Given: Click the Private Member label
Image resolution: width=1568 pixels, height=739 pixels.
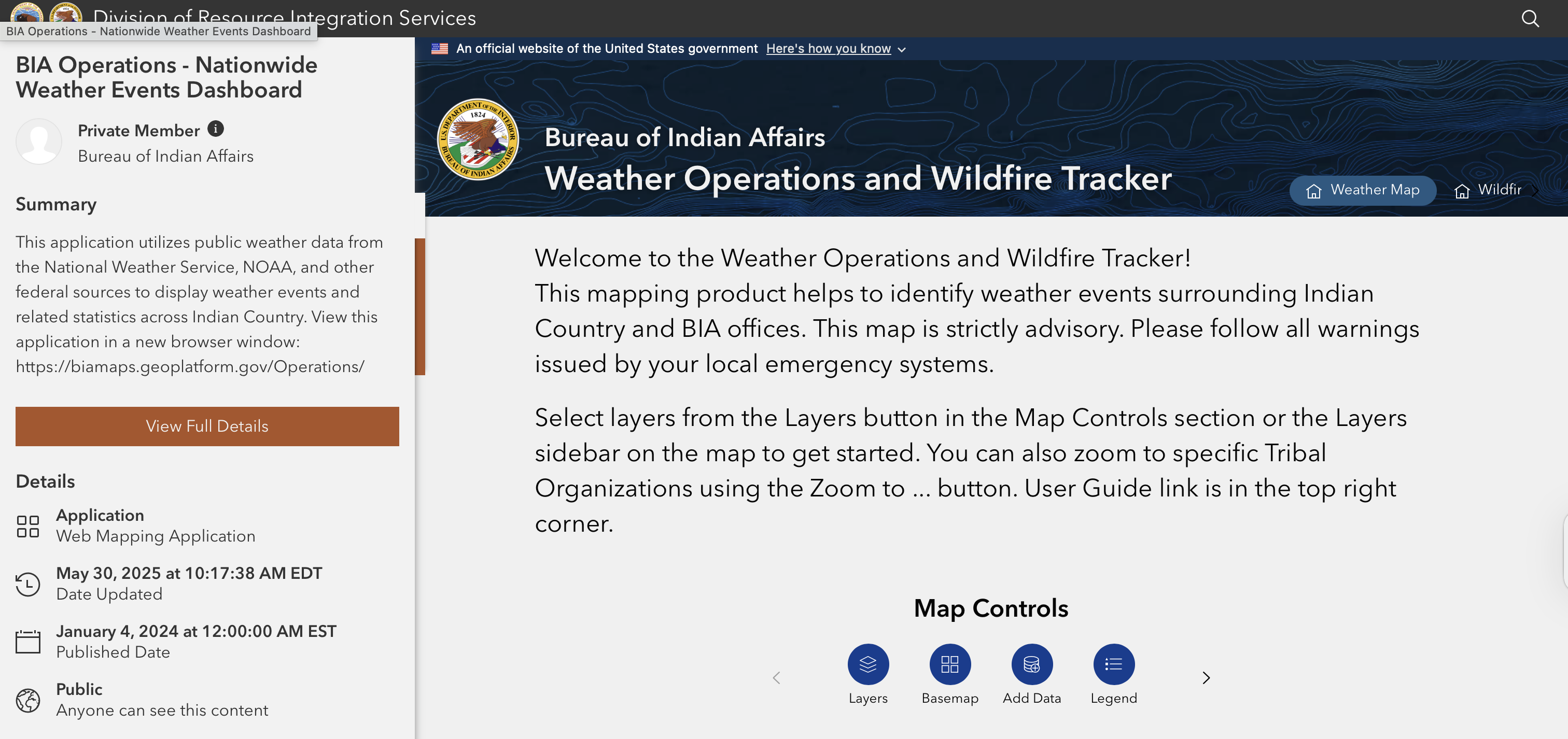Looking at the screenshot, I should [x=139, y=130].
